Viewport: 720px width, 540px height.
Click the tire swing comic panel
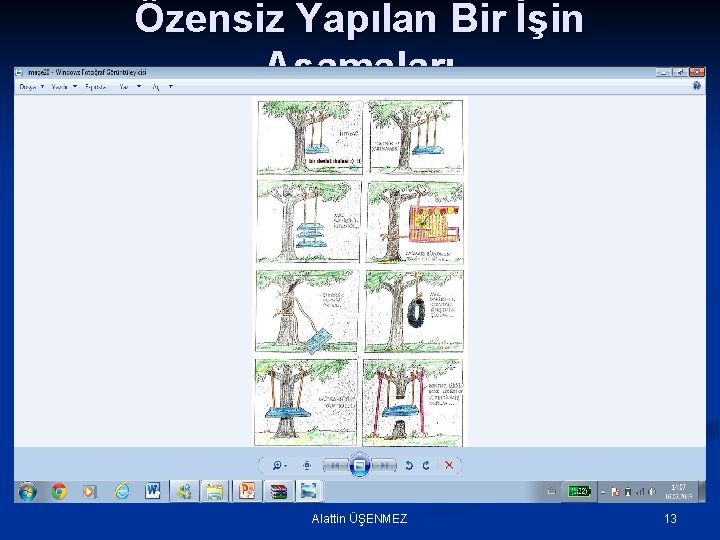click(414, 311)
